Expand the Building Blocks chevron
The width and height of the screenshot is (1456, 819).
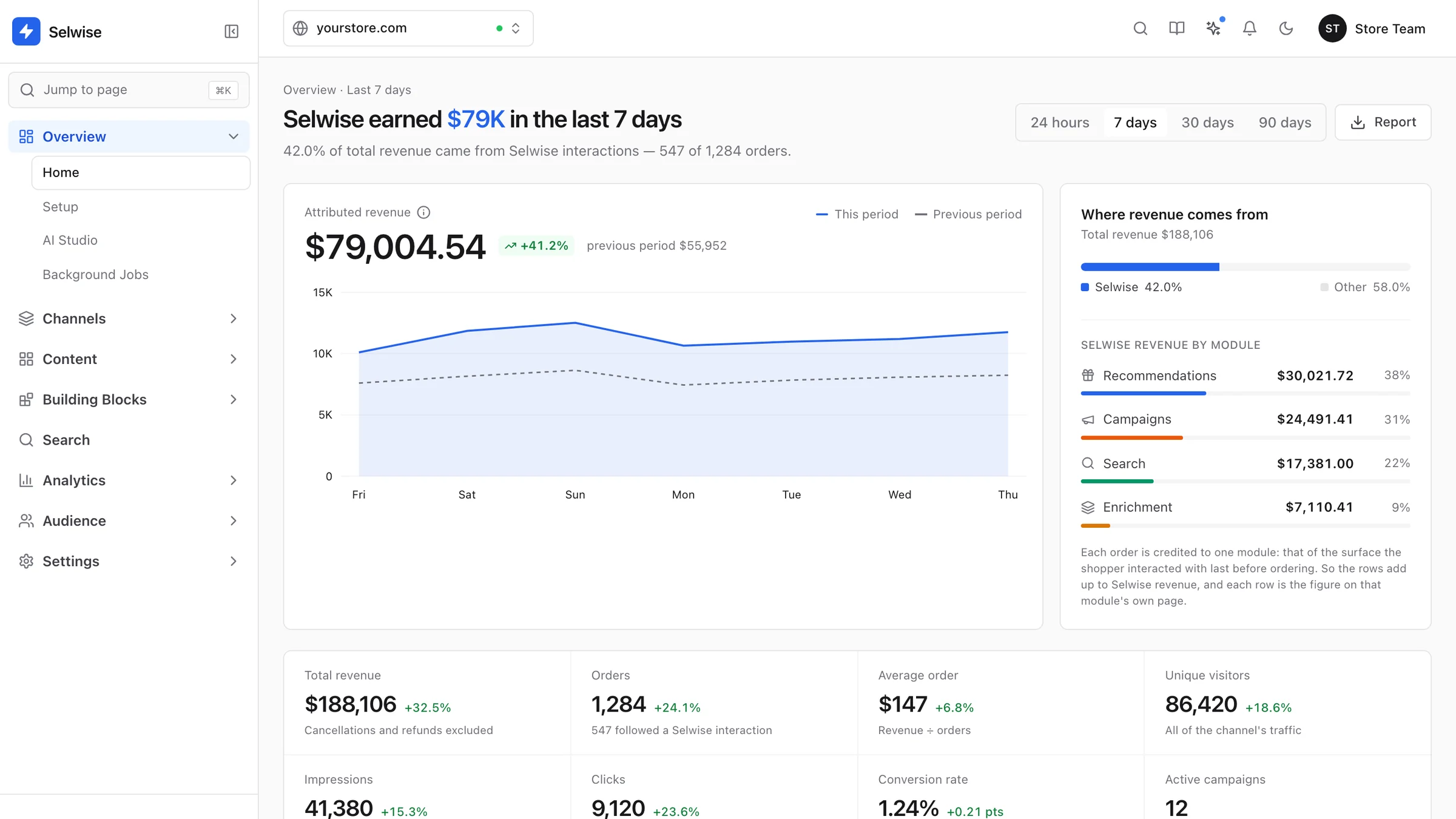[x=234, y=399]
